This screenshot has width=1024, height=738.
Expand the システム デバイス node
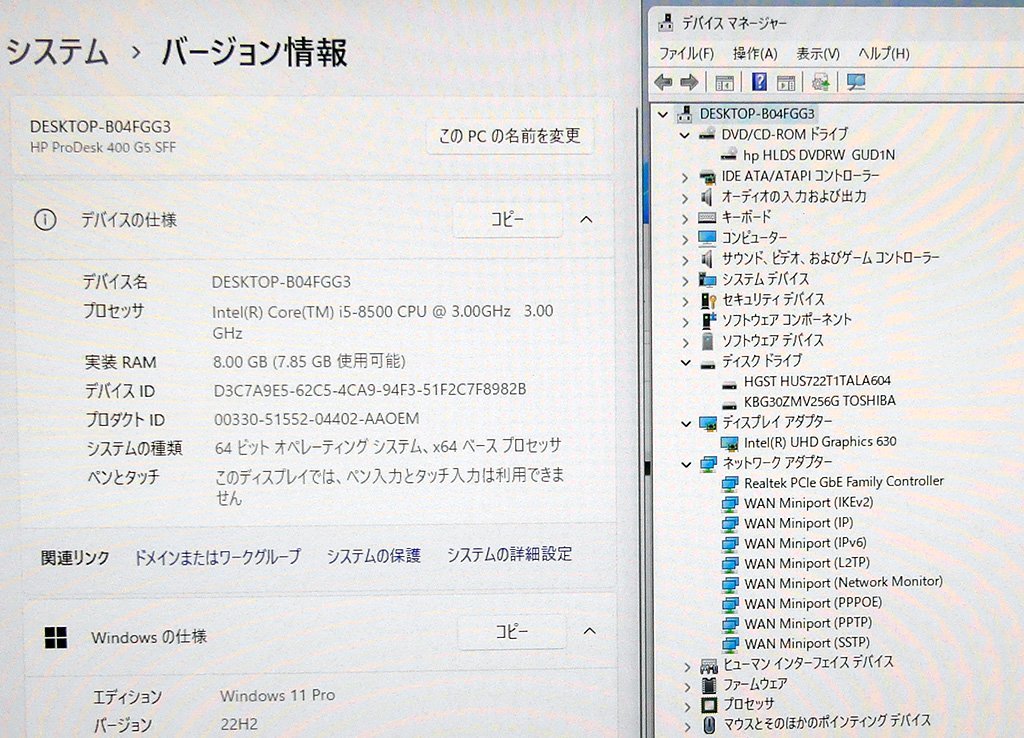(684, 281)
